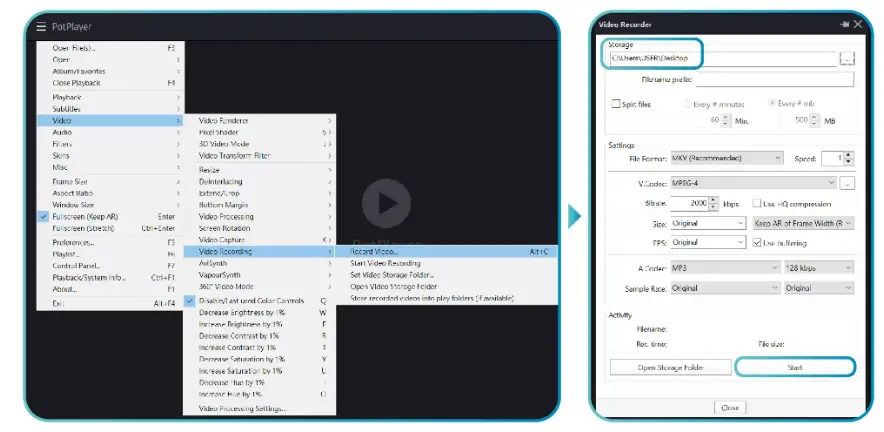Open the Video Capture submenu
The image size is (884, 432).
pos(259,240)
